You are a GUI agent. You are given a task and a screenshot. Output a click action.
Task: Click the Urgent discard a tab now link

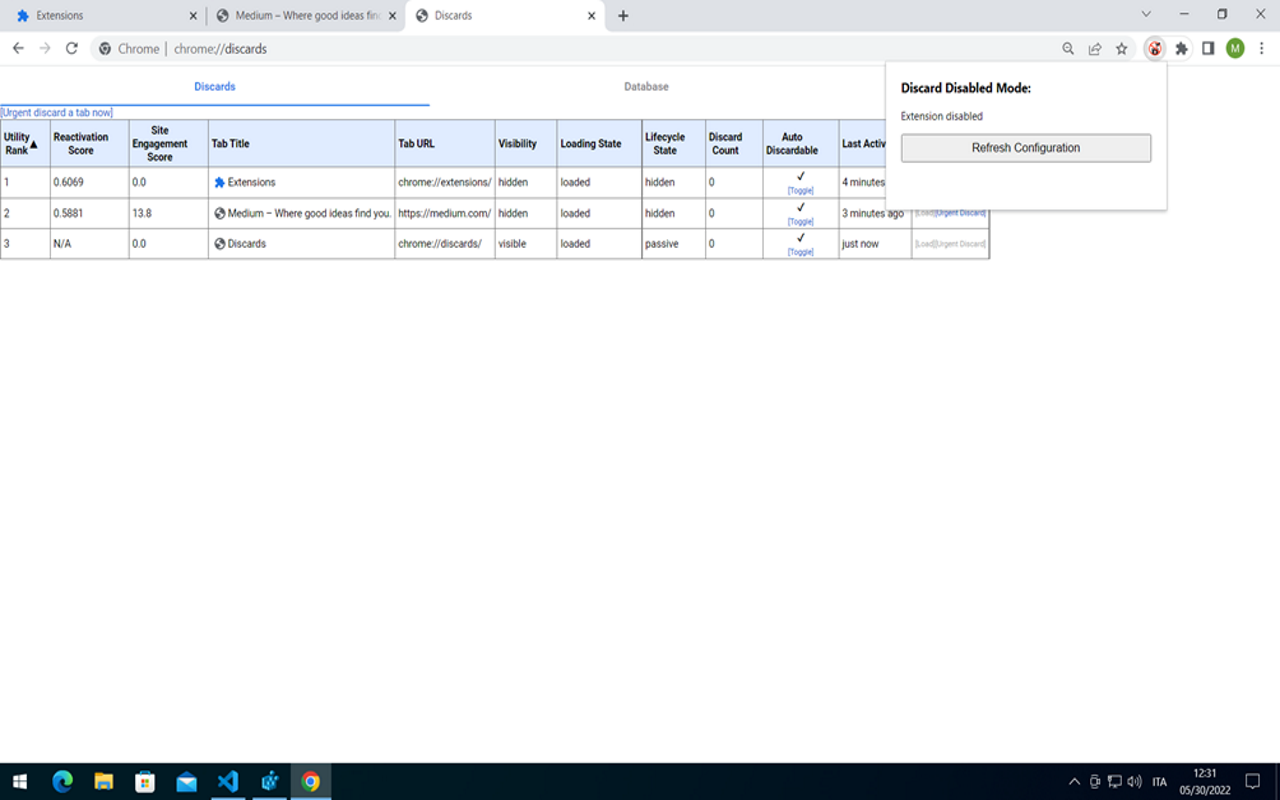pyautogui.click(x=57, y=113)
